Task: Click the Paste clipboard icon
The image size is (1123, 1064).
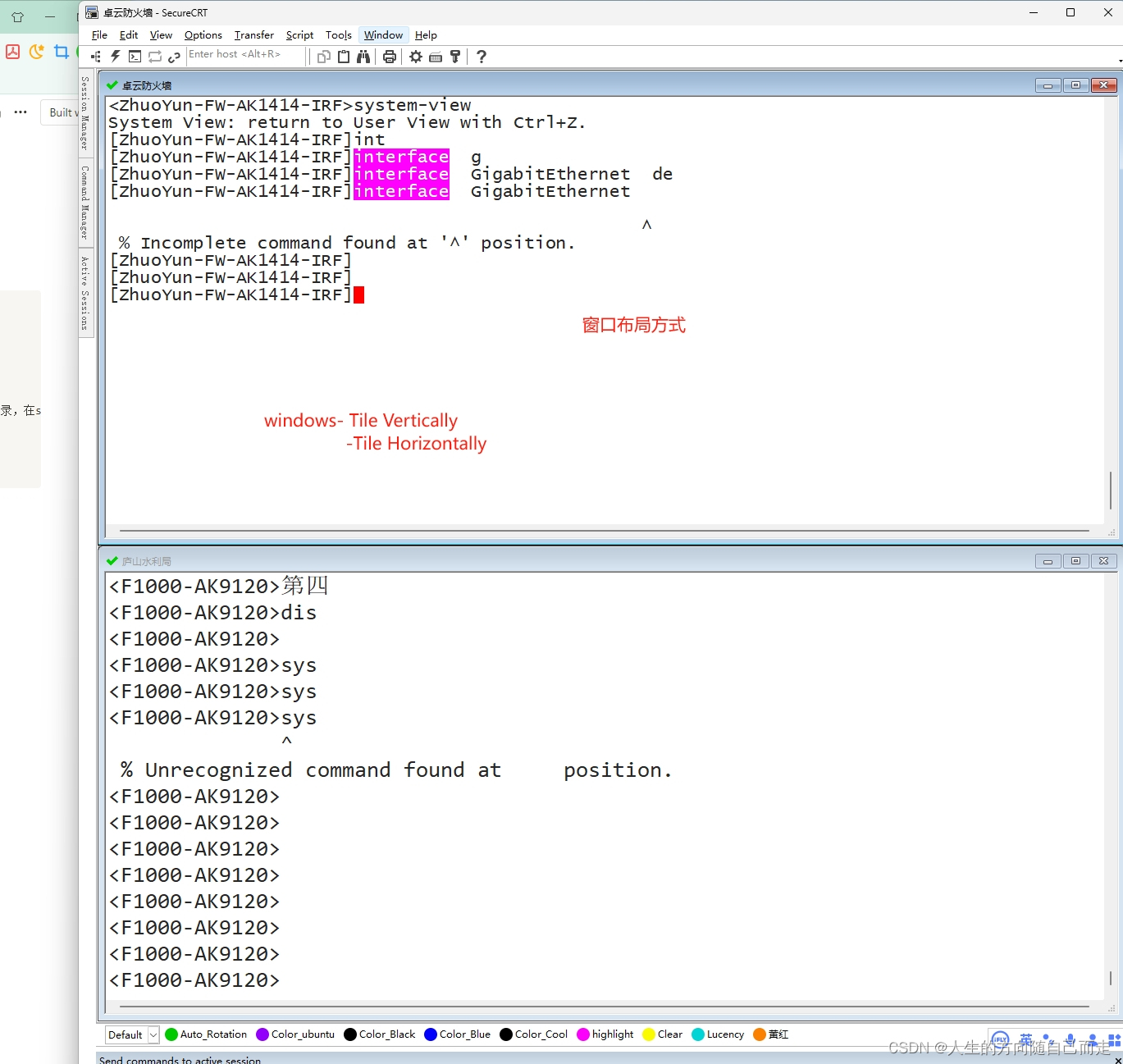Action: click(x=344, y=57)
